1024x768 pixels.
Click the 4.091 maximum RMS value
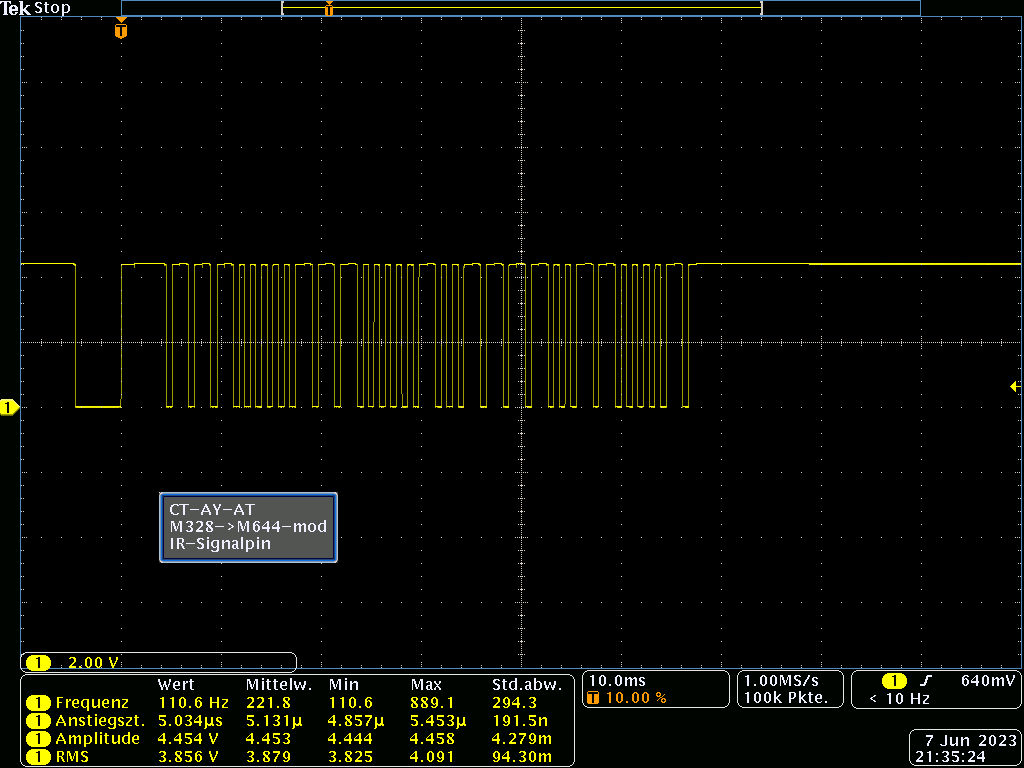pyautogui.click(x=434, y=757)
